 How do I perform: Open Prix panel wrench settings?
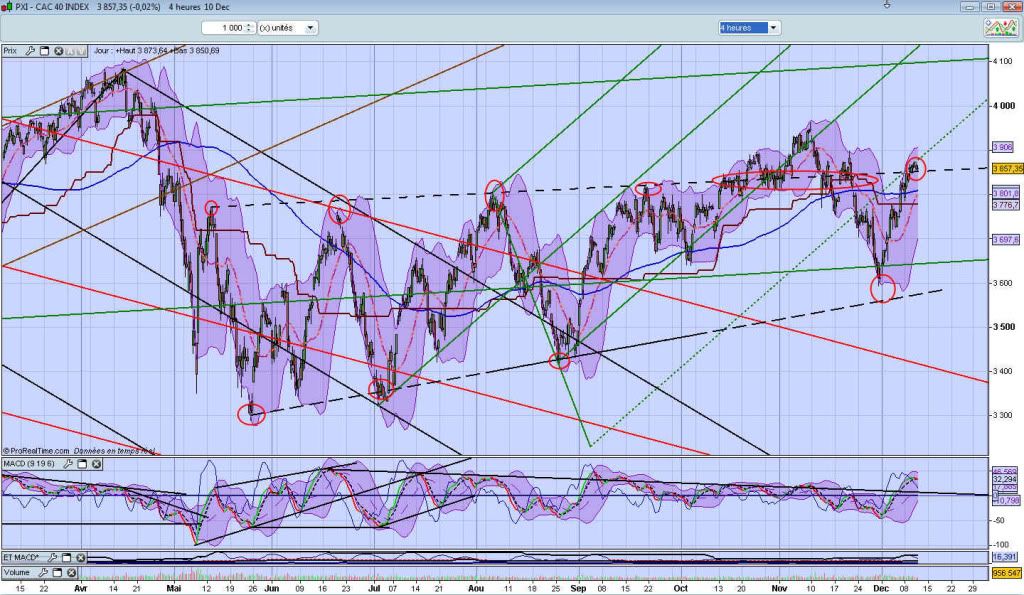pos(30,50)
